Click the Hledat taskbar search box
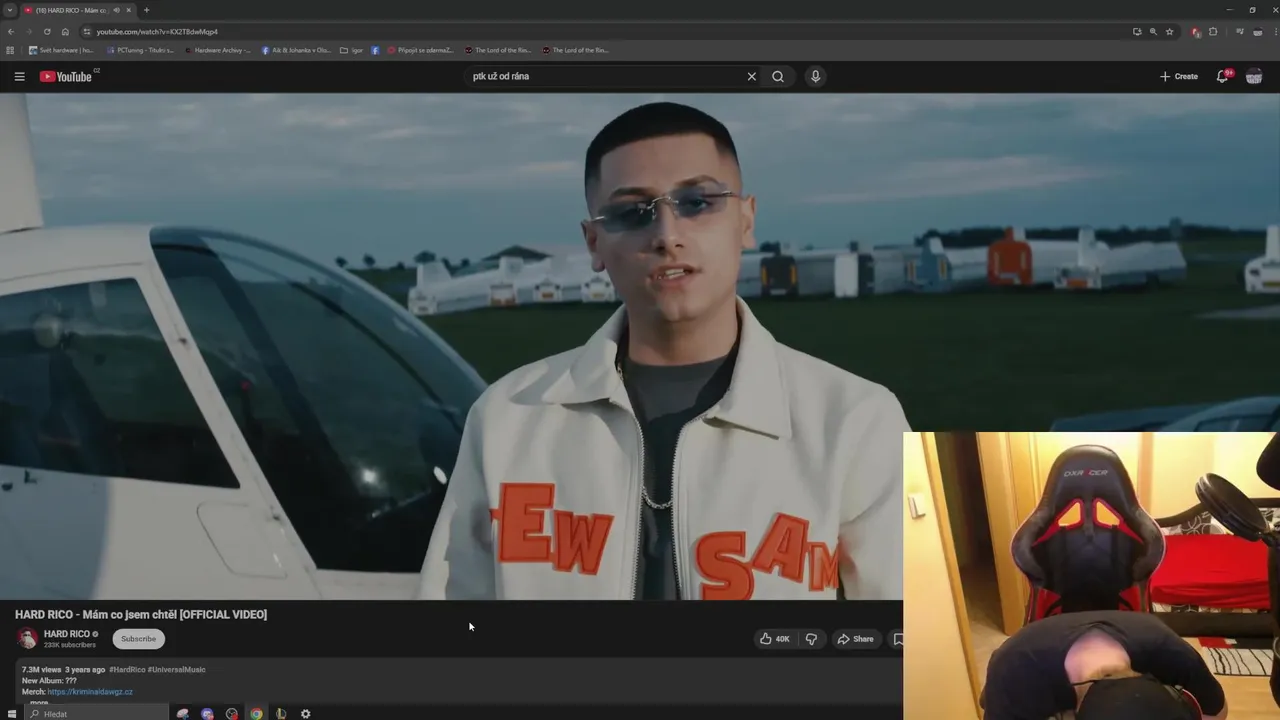 (97, 714)
